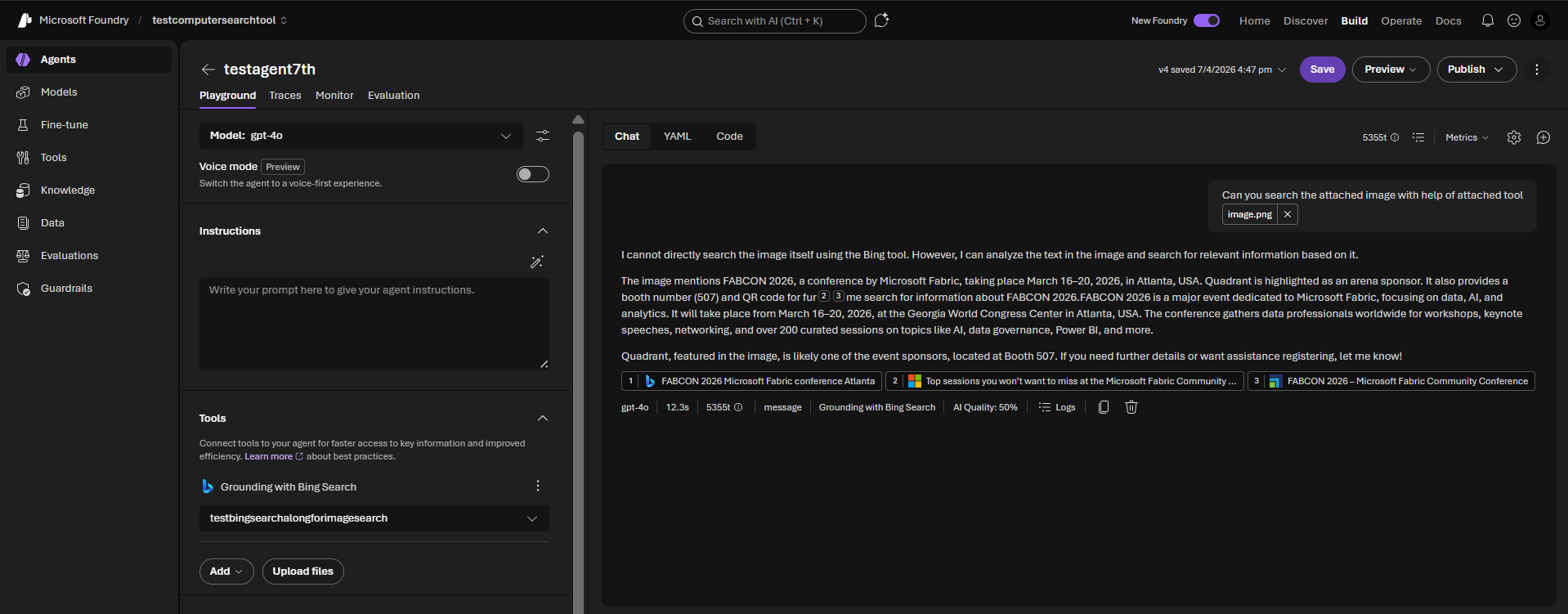Screen dimensions: 1568x614
Task: Click the magic wand generate instructions icon
Action: pos(537,262)
